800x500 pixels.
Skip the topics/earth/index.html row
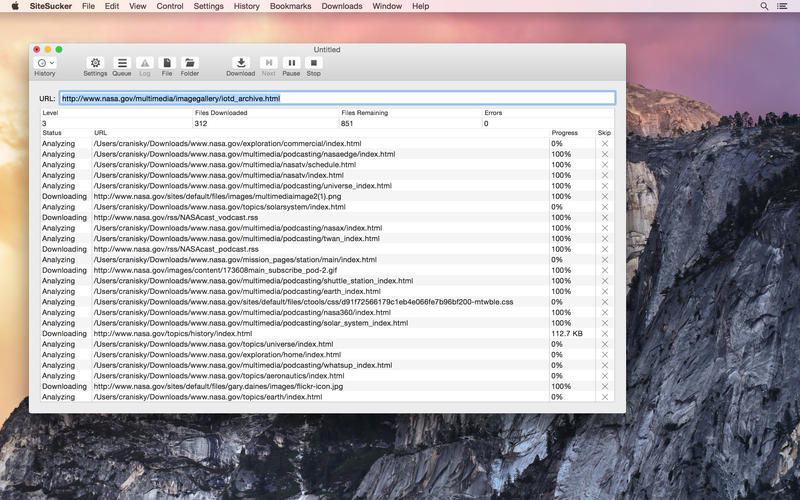604,397
